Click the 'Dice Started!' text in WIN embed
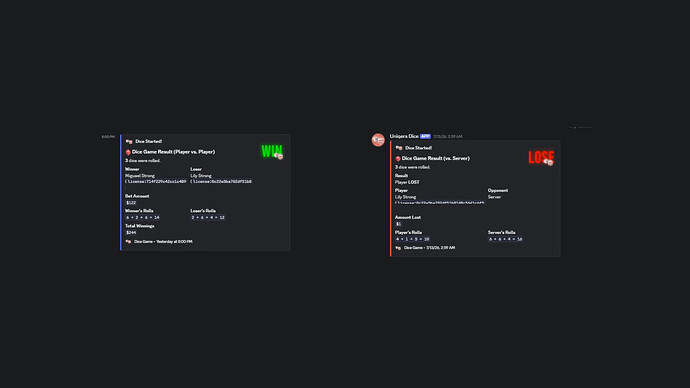The height and width of the screenshot is (388, 690). pyautogui.click(x=149, y=141)
